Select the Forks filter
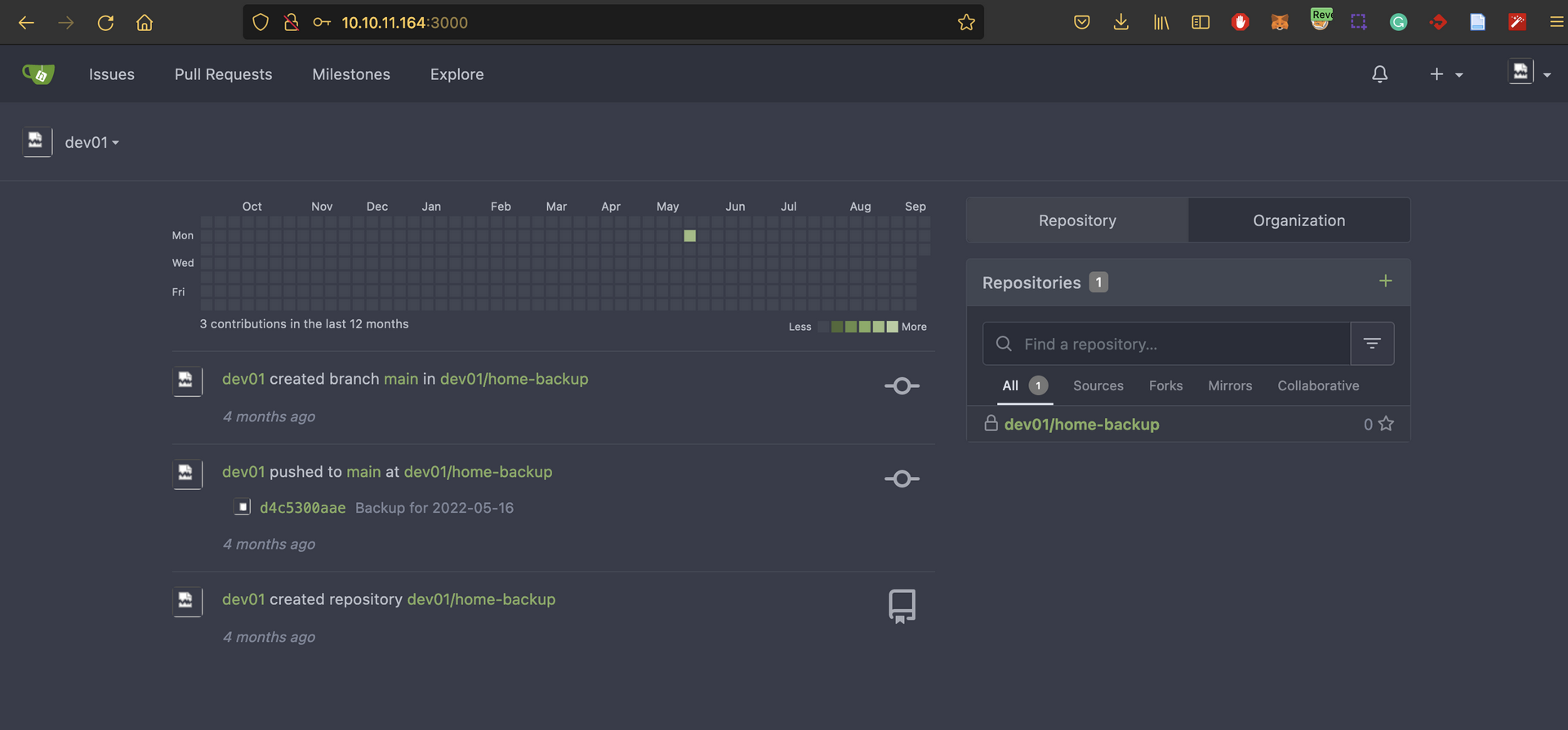The width and height of the screenshot is (1568, 730). click(1165, 385)
